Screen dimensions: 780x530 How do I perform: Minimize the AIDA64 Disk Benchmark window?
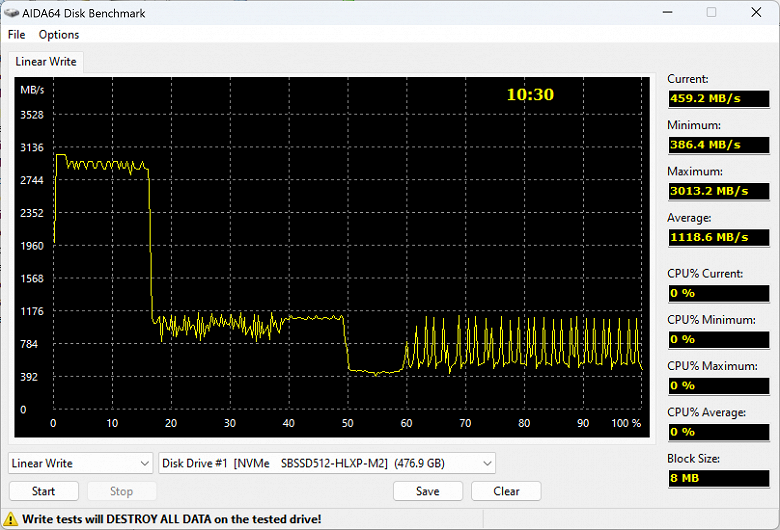click(668, 12)
